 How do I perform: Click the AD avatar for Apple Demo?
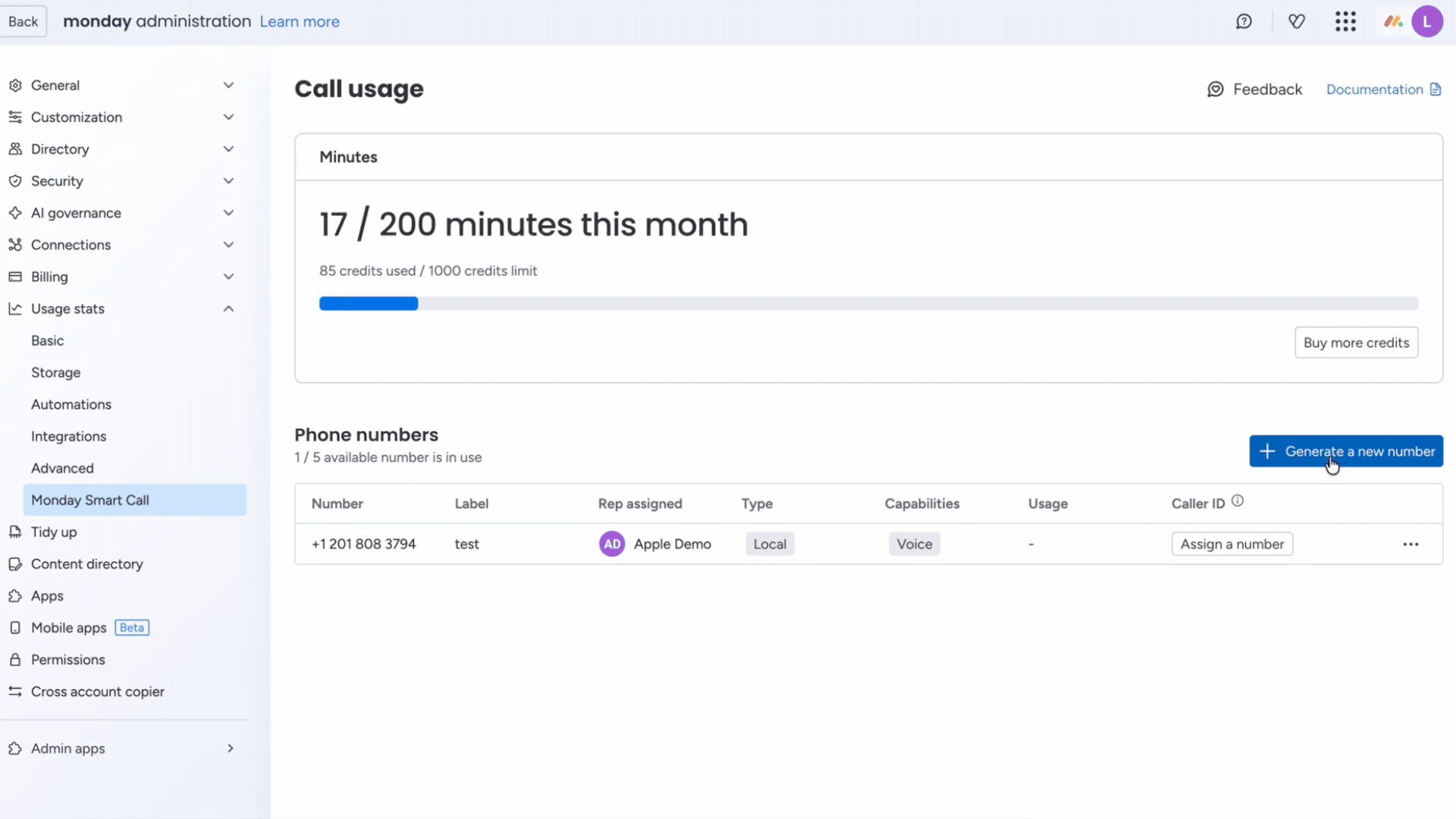click(612, 544)
